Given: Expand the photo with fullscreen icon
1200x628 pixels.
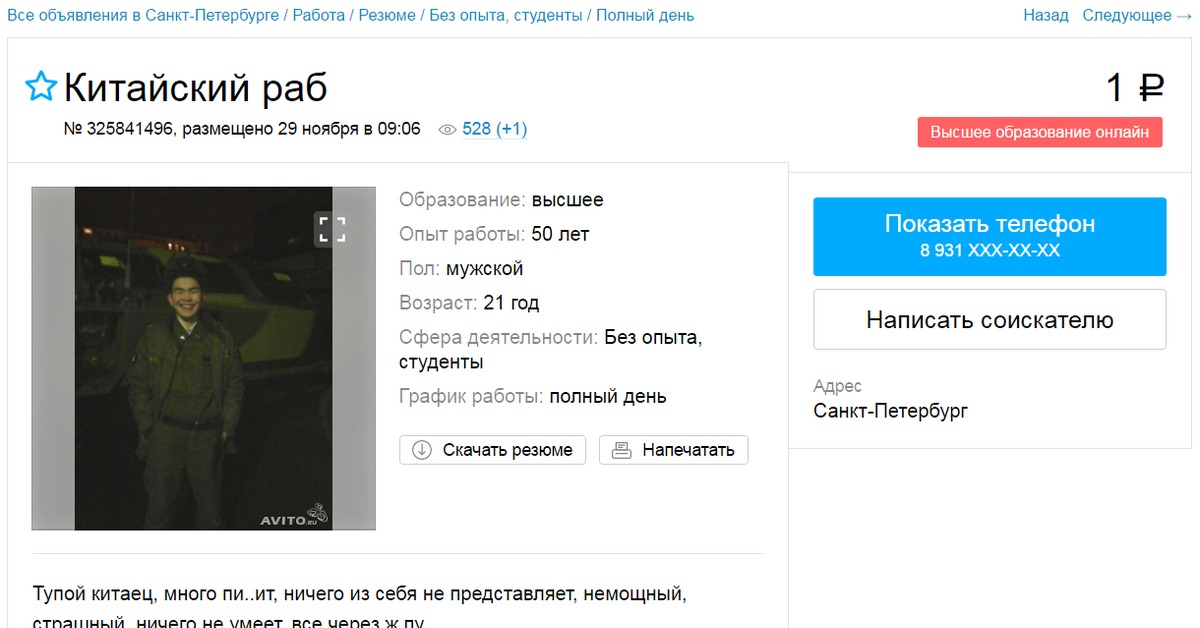Looking at the screenshot, I should tap(331, 228).
